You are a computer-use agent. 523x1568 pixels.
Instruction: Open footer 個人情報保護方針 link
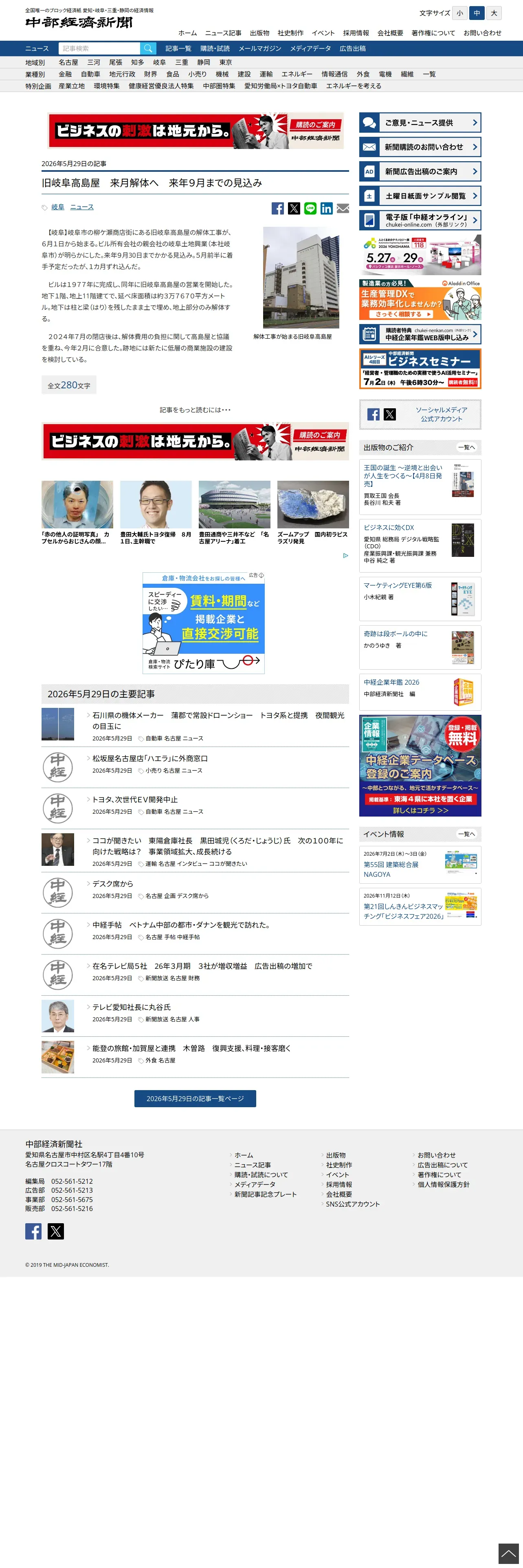point(443,1185)
